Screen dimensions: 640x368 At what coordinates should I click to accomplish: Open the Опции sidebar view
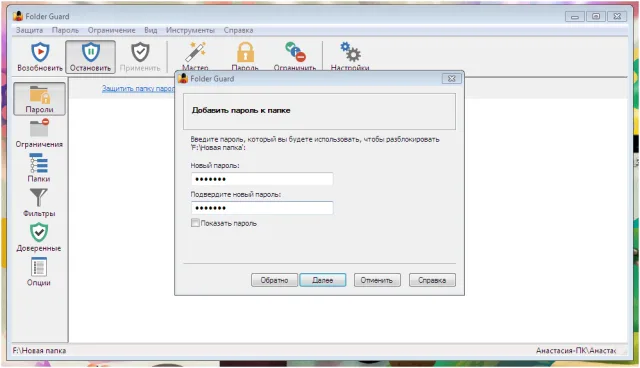point(39,272)
